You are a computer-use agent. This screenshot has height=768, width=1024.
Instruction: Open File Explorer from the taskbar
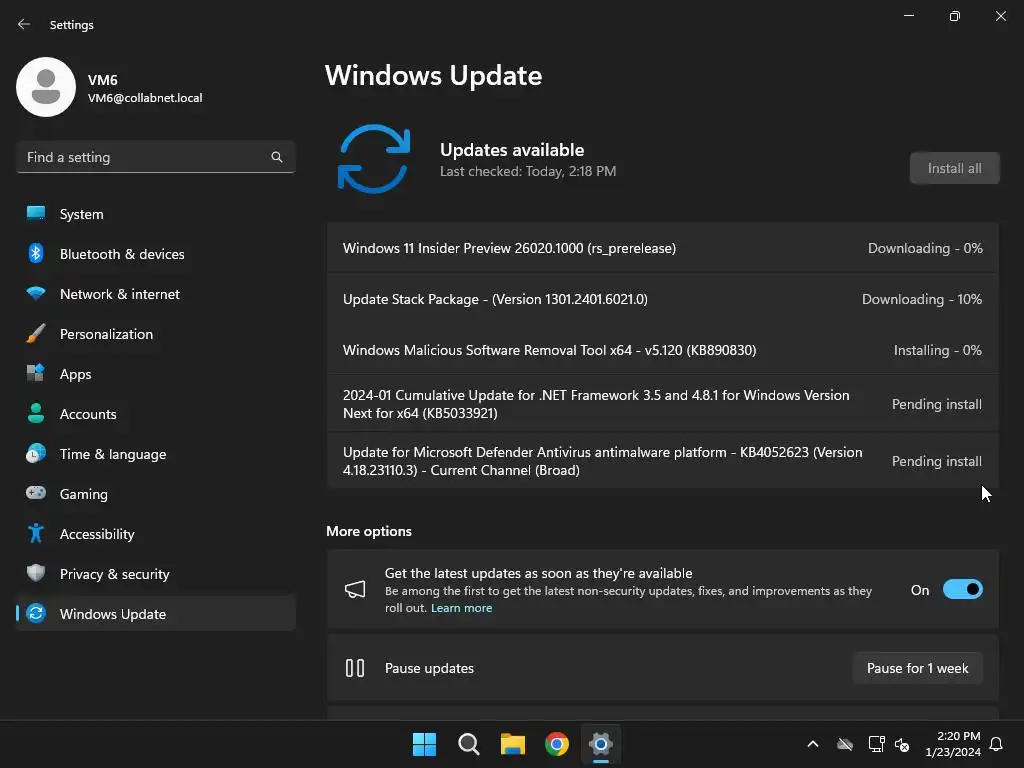click(513, 744)
